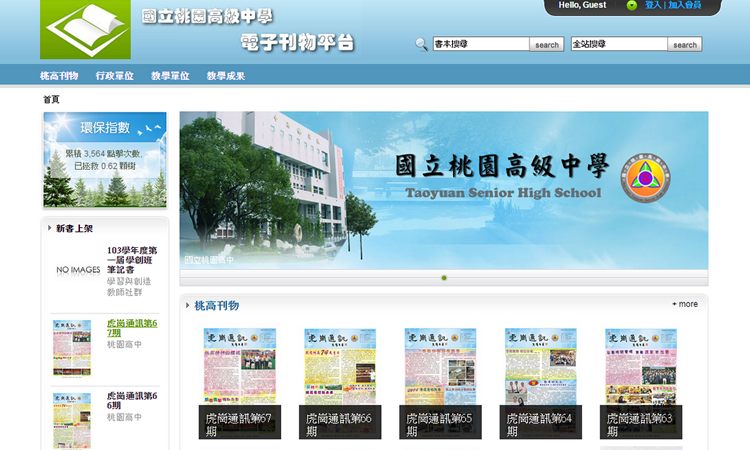The height and width of the screenshot is (450, 750).
Task: Expand the 新書上架 section arrow
Action: [49, 228]
